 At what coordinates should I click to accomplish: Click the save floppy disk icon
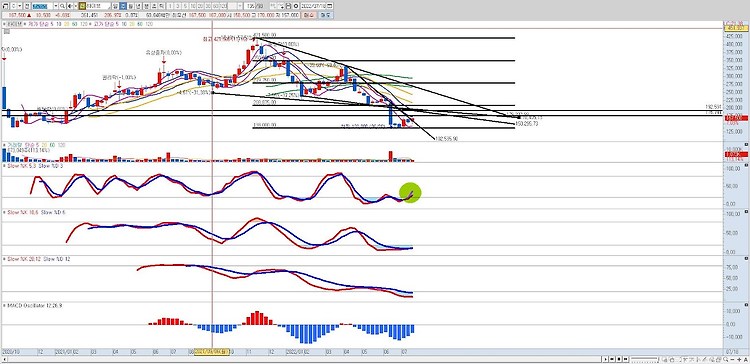(x=288, y=6)
